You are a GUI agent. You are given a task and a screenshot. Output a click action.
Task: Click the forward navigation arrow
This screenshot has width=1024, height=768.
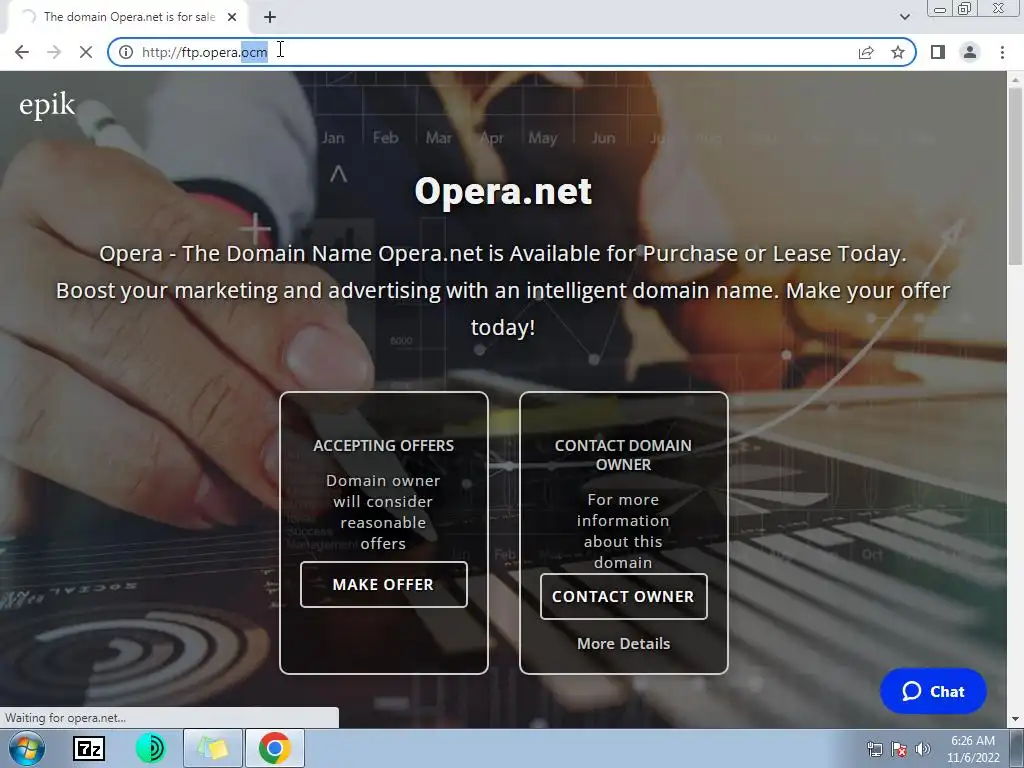pos(54,52)
